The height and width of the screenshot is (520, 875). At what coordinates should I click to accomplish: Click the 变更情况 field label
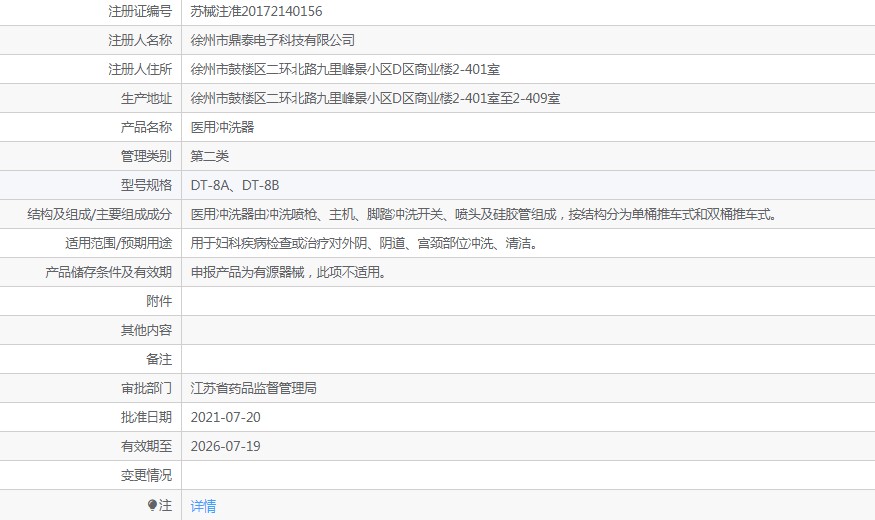click(x=146, y=475)
